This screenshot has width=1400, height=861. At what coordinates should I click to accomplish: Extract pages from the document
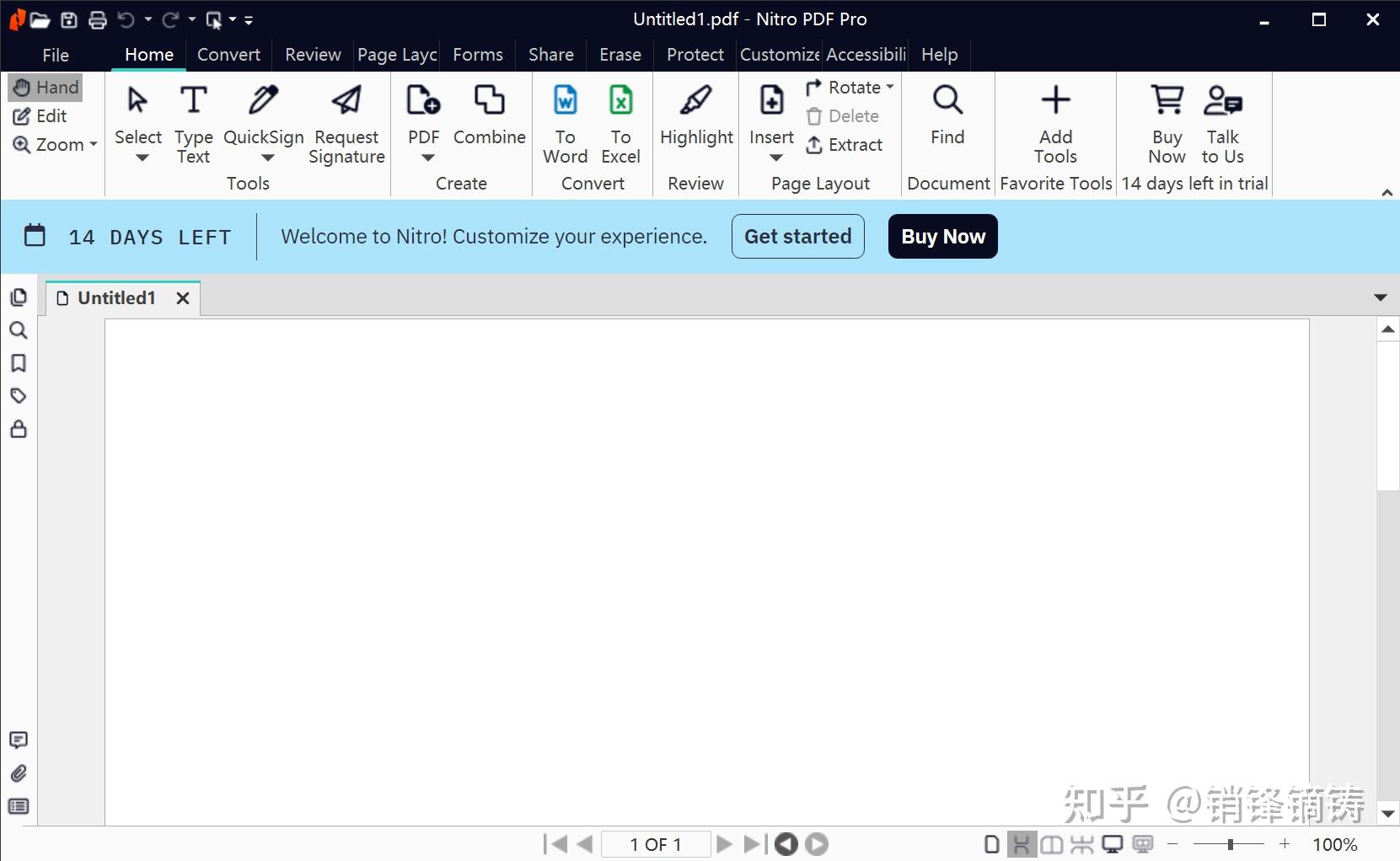(x=845, y=145)
